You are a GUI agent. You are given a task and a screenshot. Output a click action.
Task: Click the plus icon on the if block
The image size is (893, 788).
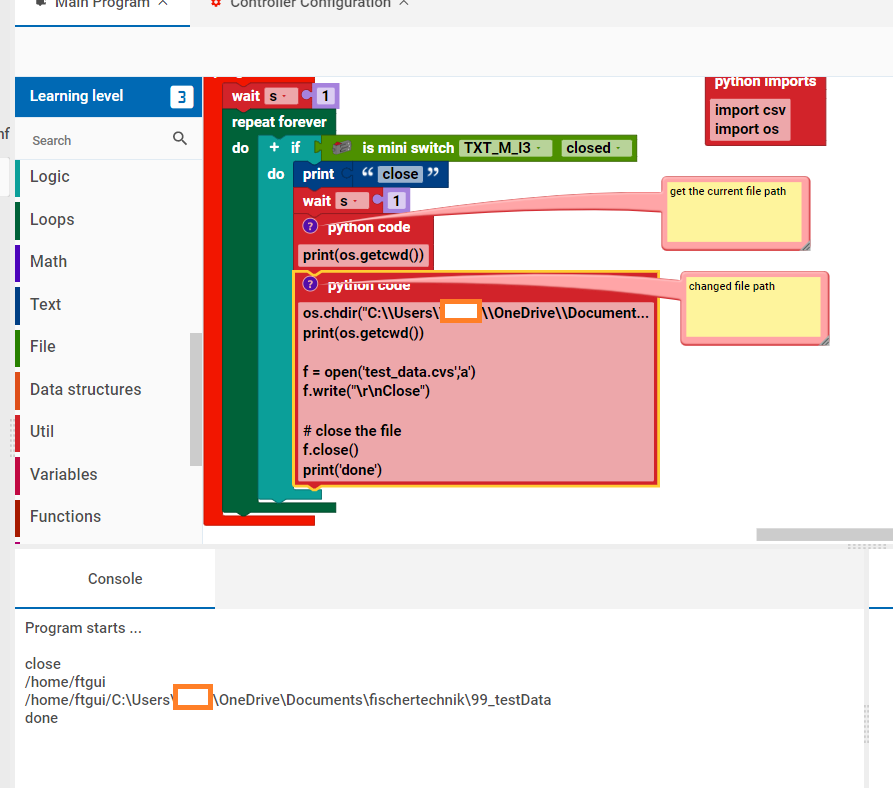pos(275,147)
